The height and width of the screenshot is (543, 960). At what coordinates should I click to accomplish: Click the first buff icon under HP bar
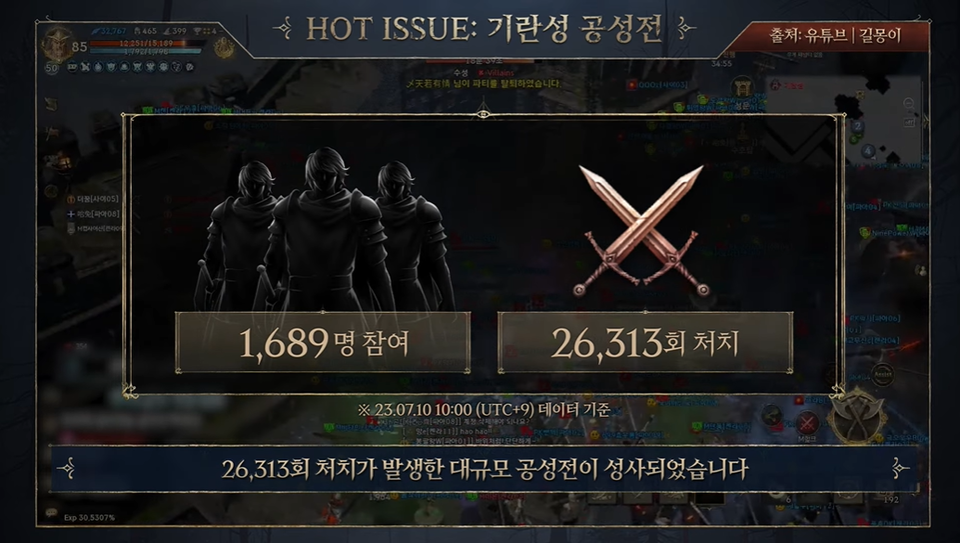click(x=72, y=67)
